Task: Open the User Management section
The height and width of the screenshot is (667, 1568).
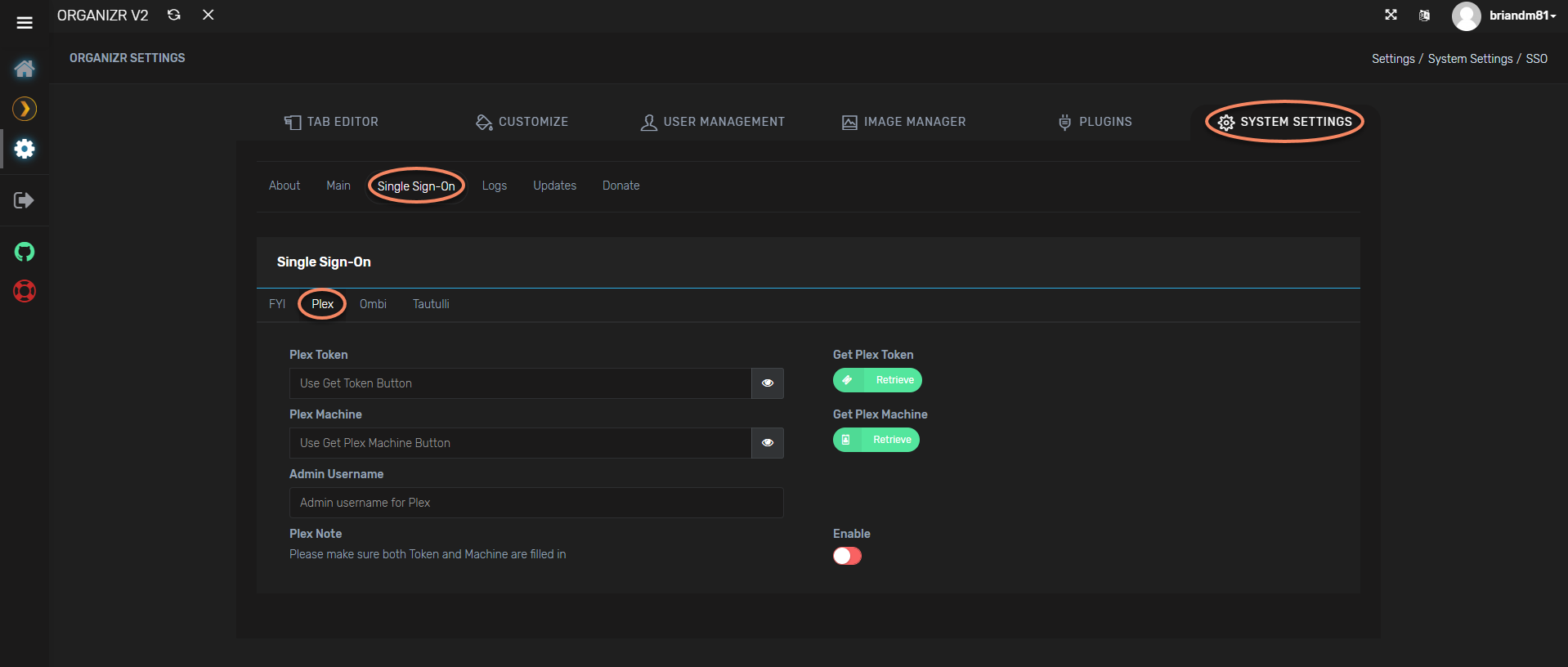Action: (x=712, y=122)
